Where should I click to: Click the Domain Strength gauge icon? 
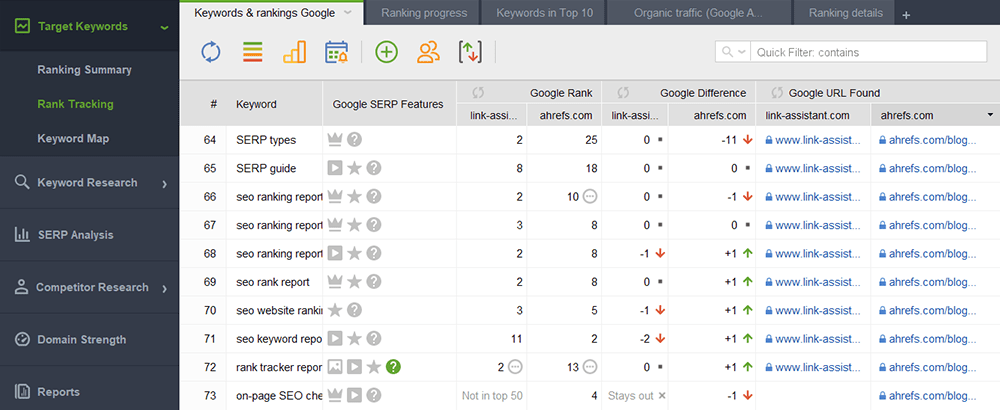pos(22,339)
